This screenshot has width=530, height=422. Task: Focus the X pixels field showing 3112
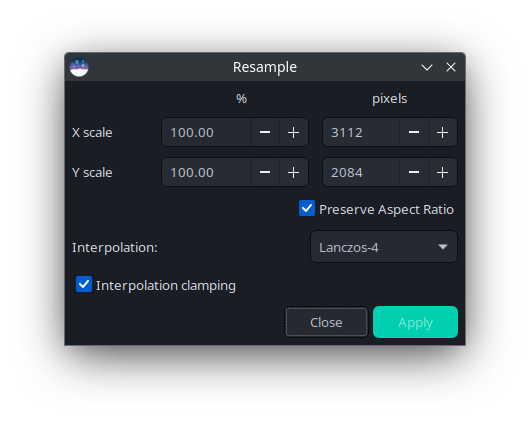click(x=361, y=132)
